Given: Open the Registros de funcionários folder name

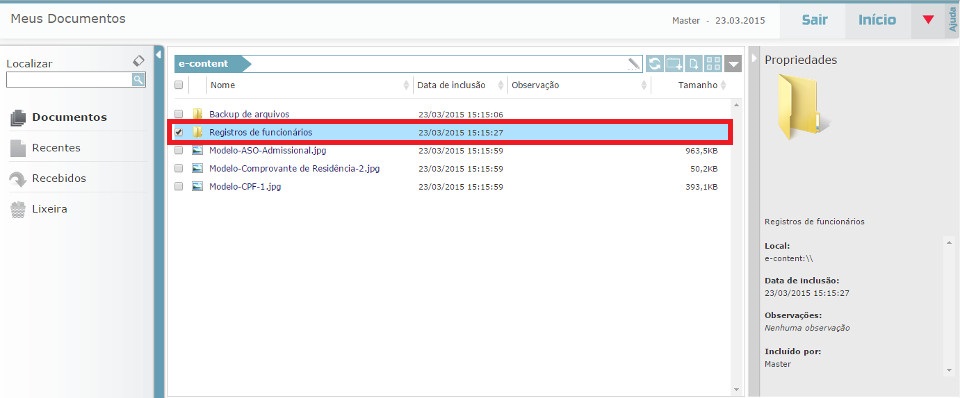Looking at the screenshot, I should tap(261, 132).
